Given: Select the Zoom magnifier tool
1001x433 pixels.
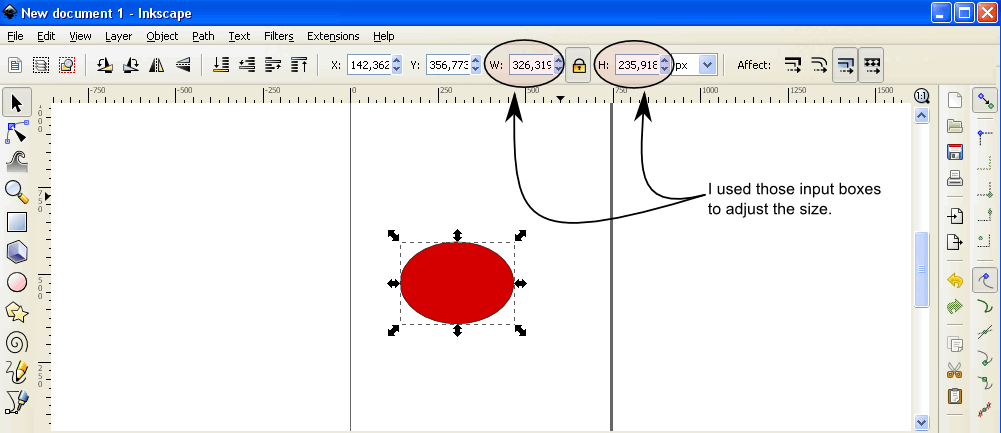Looking at the screenshot, I should point(17,191).
